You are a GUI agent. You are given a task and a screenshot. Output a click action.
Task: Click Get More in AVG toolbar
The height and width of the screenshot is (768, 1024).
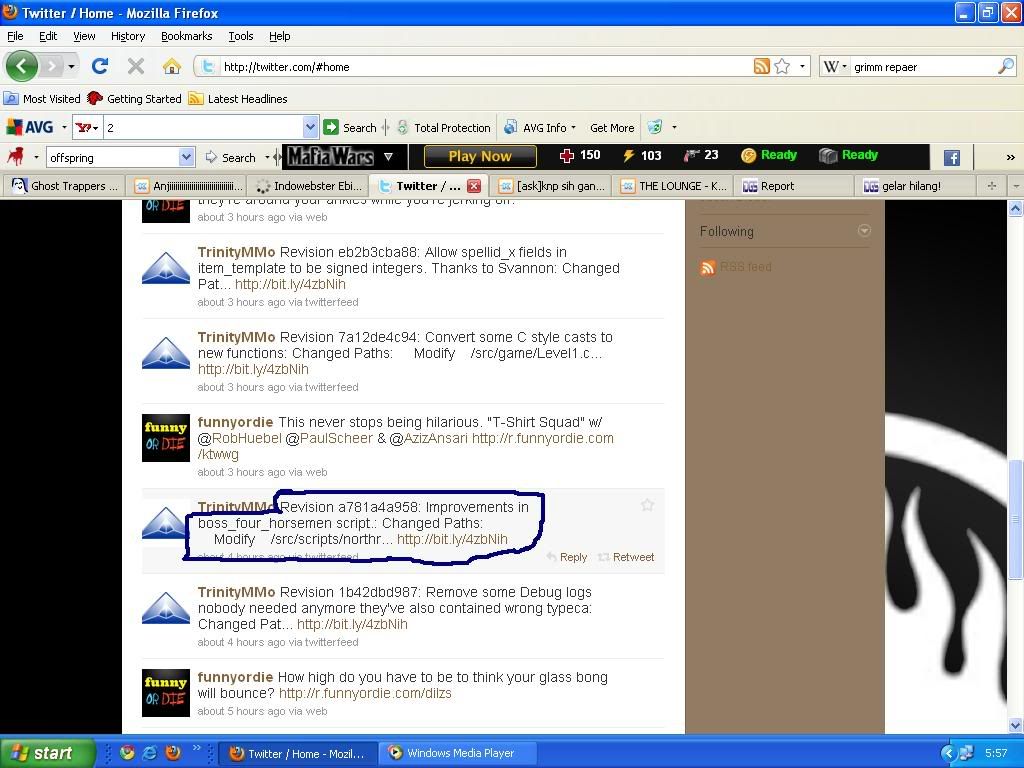612,128
